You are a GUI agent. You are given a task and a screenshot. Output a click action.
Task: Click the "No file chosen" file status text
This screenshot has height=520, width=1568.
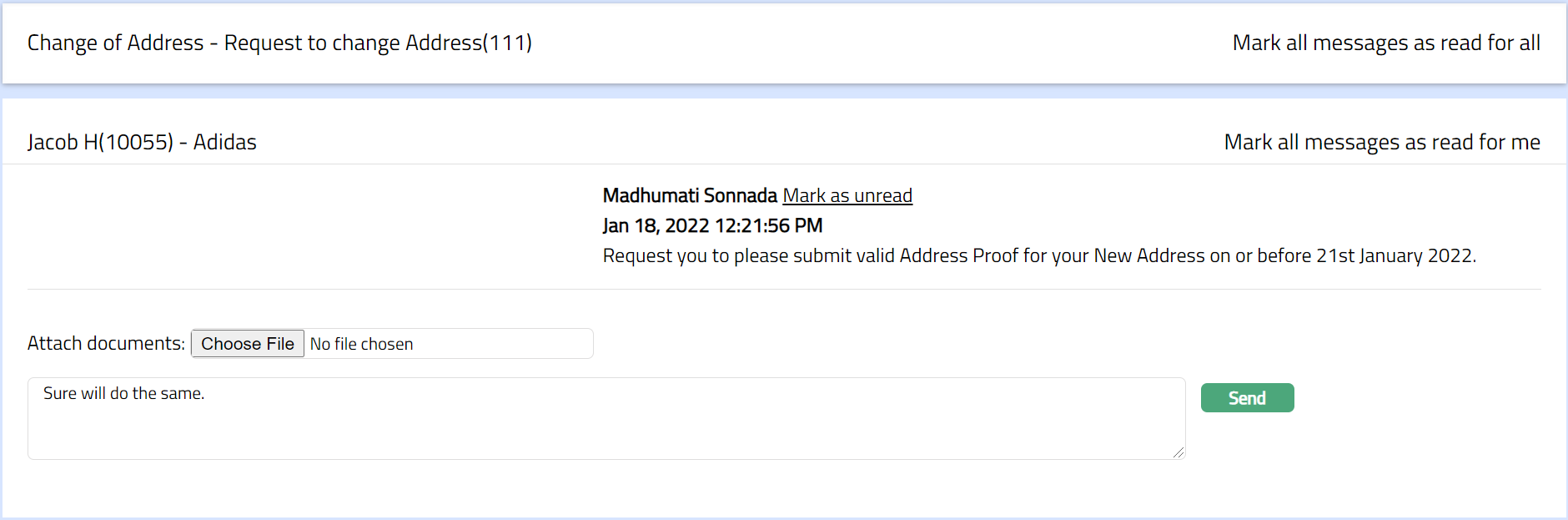[x=361, y=344]
